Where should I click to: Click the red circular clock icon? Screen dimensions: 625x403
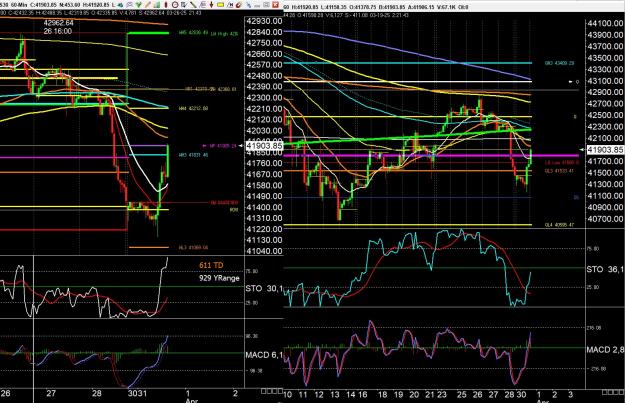point(175,5)
